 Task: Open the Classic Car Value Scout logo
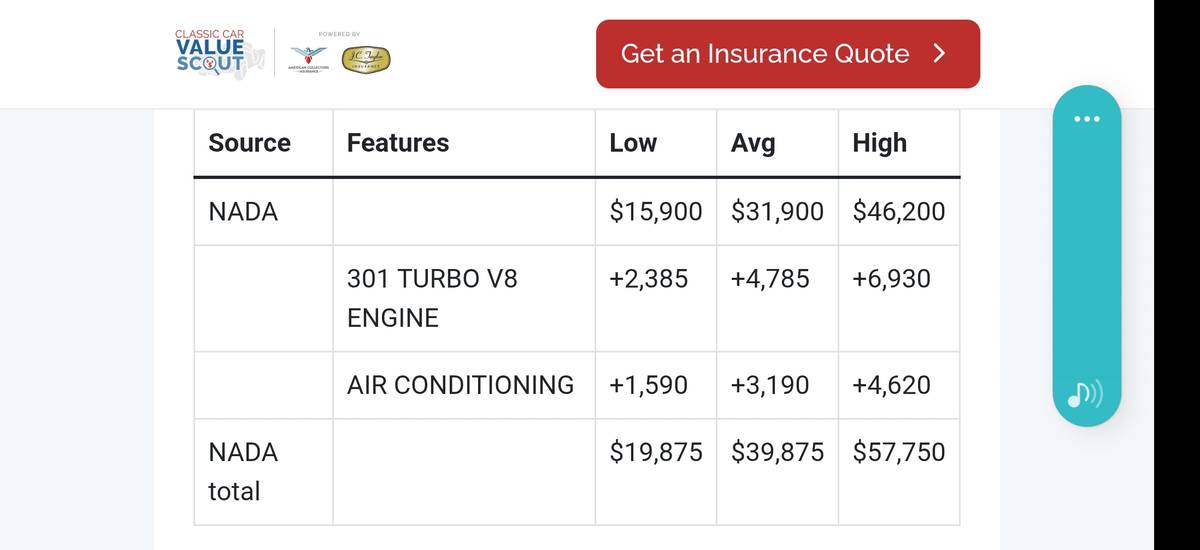click(220, 55)
